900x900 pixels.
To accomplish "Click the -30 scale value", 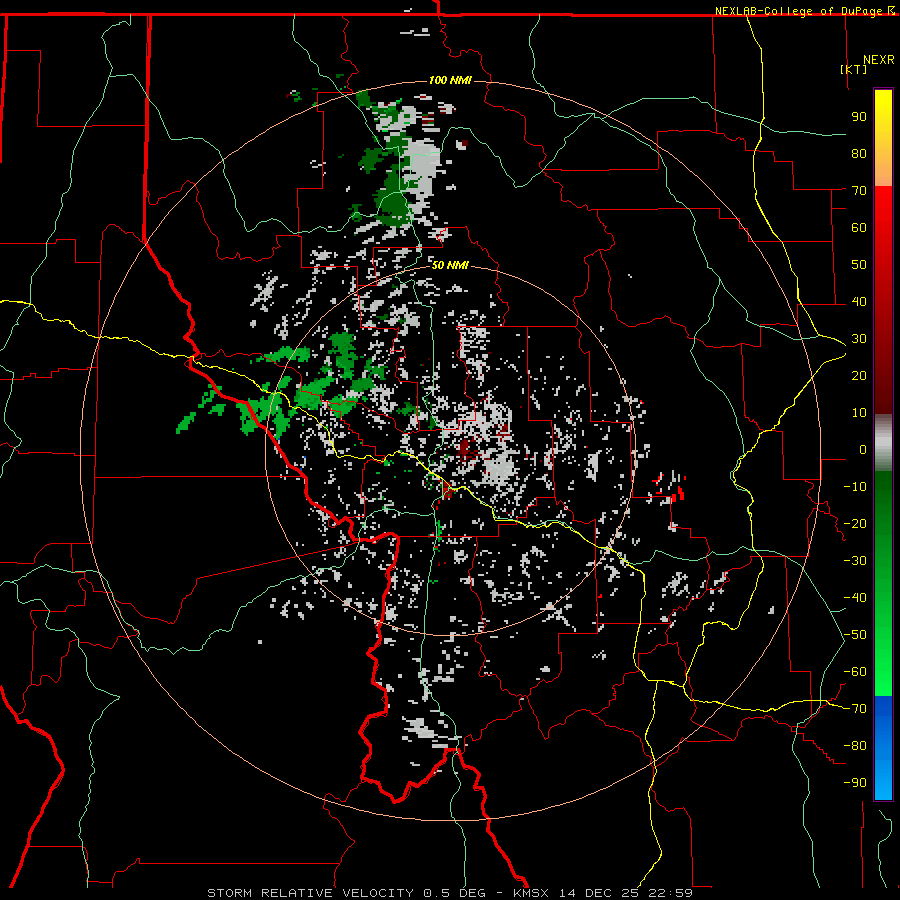I will pyautogui.click(x=855, y=561).
